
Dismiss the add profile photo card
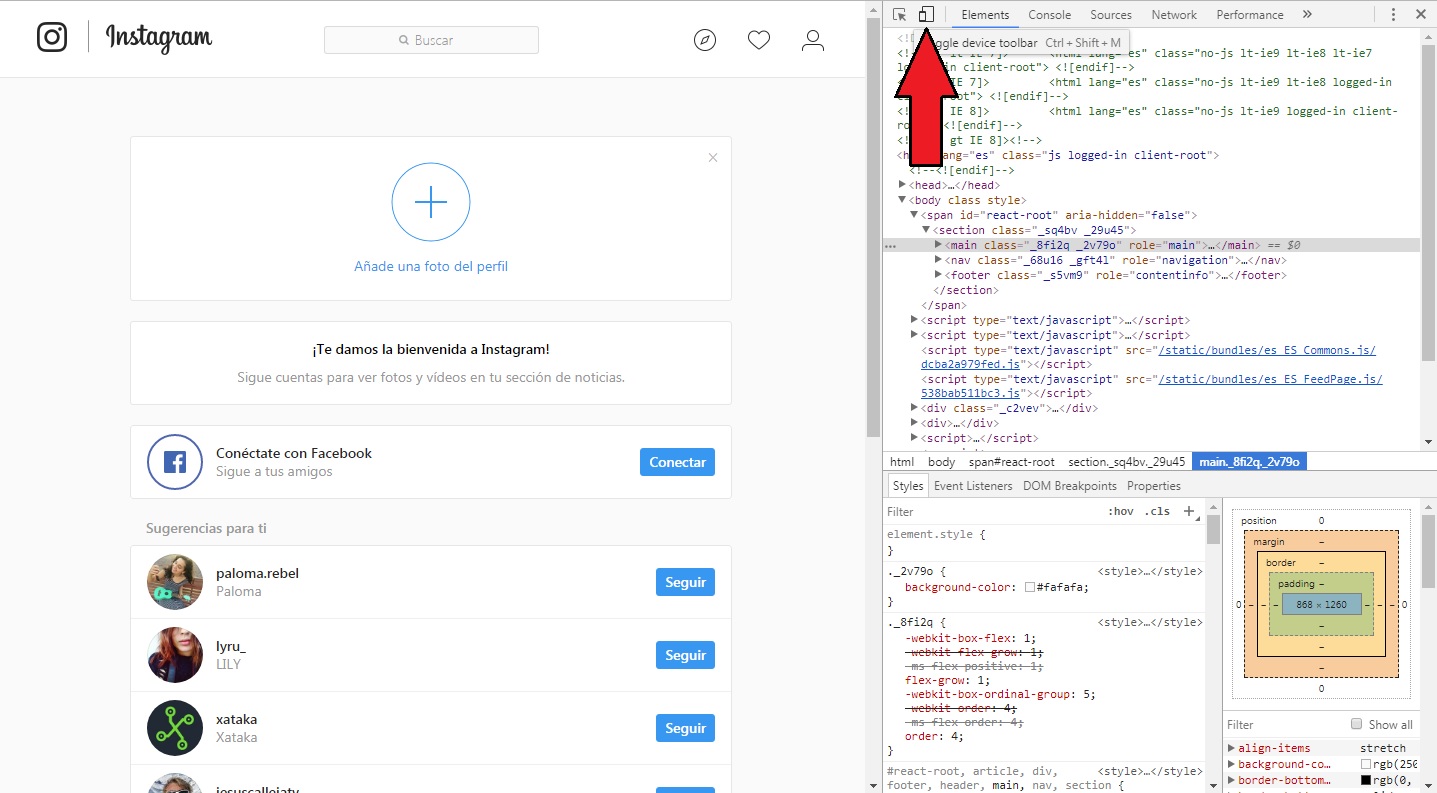tap(713, 157)
